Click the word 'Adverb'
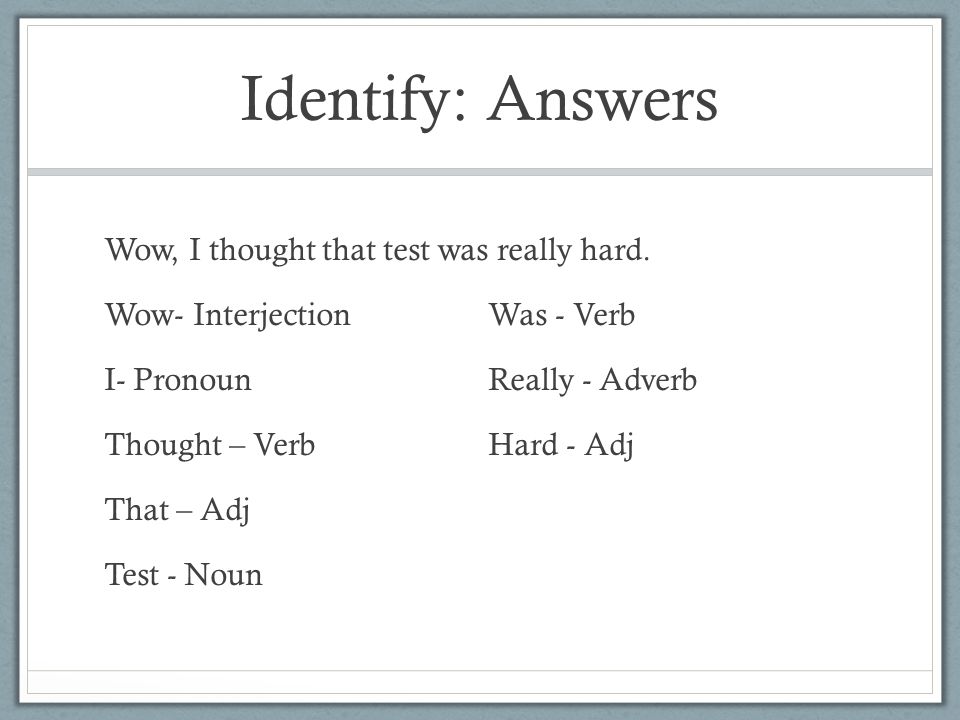Image resolution: width=960 pixels, height=720 pixels. tap(648, 380)
